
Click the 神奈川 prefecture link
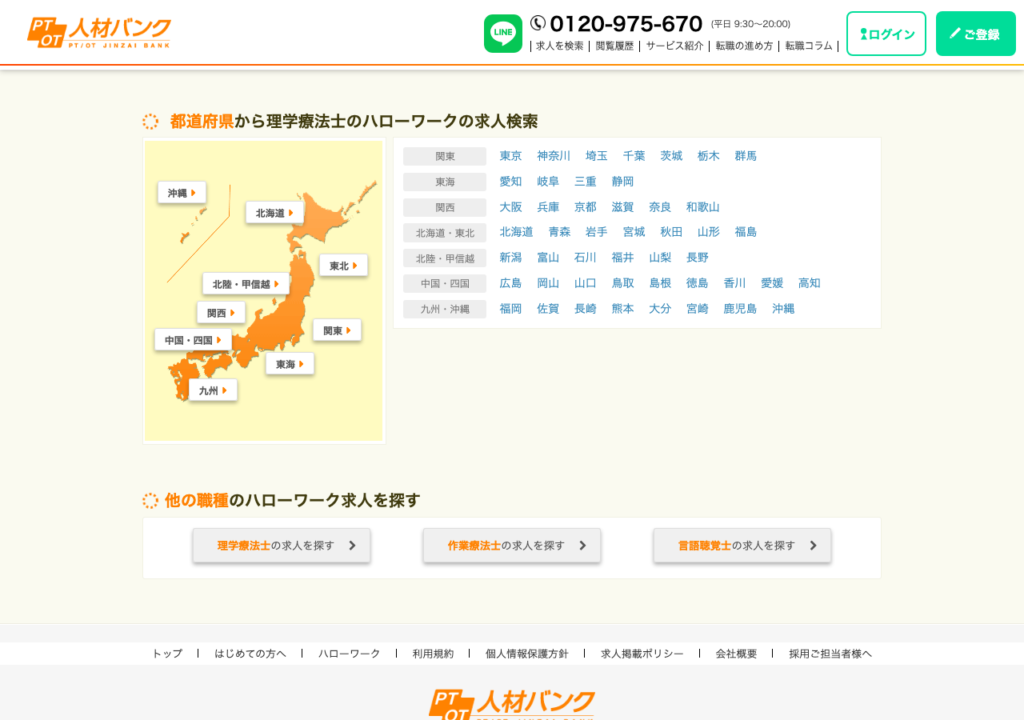(x=553, y=155)
